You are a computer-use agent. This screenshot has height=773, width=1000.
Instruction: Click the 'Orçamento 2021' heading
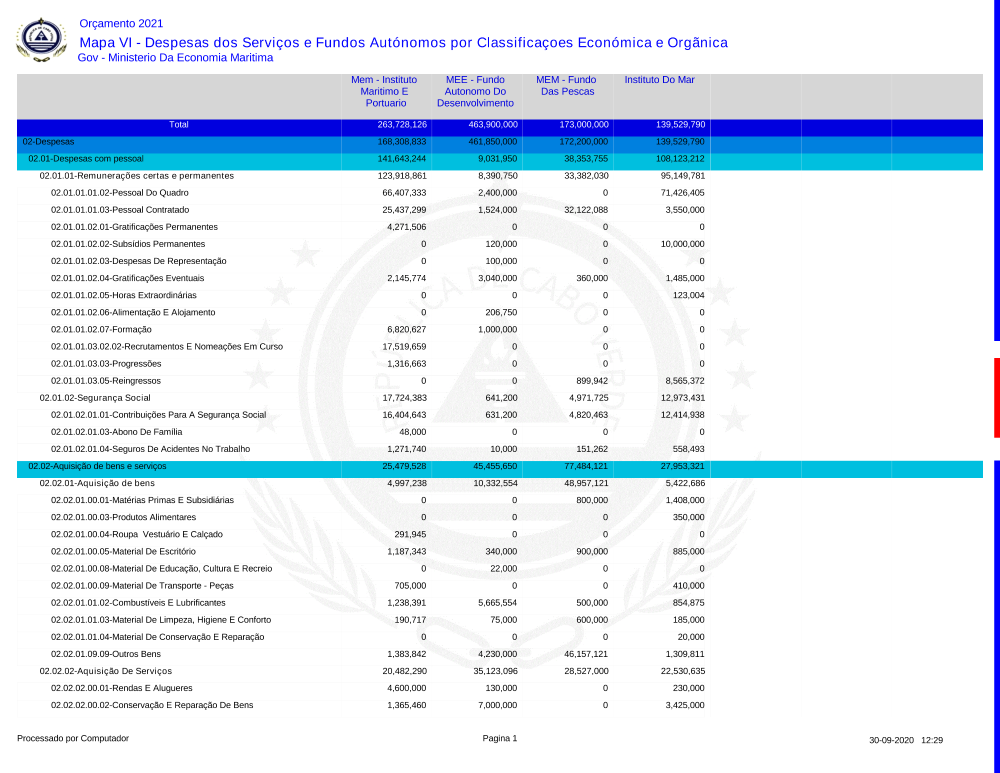120,23
